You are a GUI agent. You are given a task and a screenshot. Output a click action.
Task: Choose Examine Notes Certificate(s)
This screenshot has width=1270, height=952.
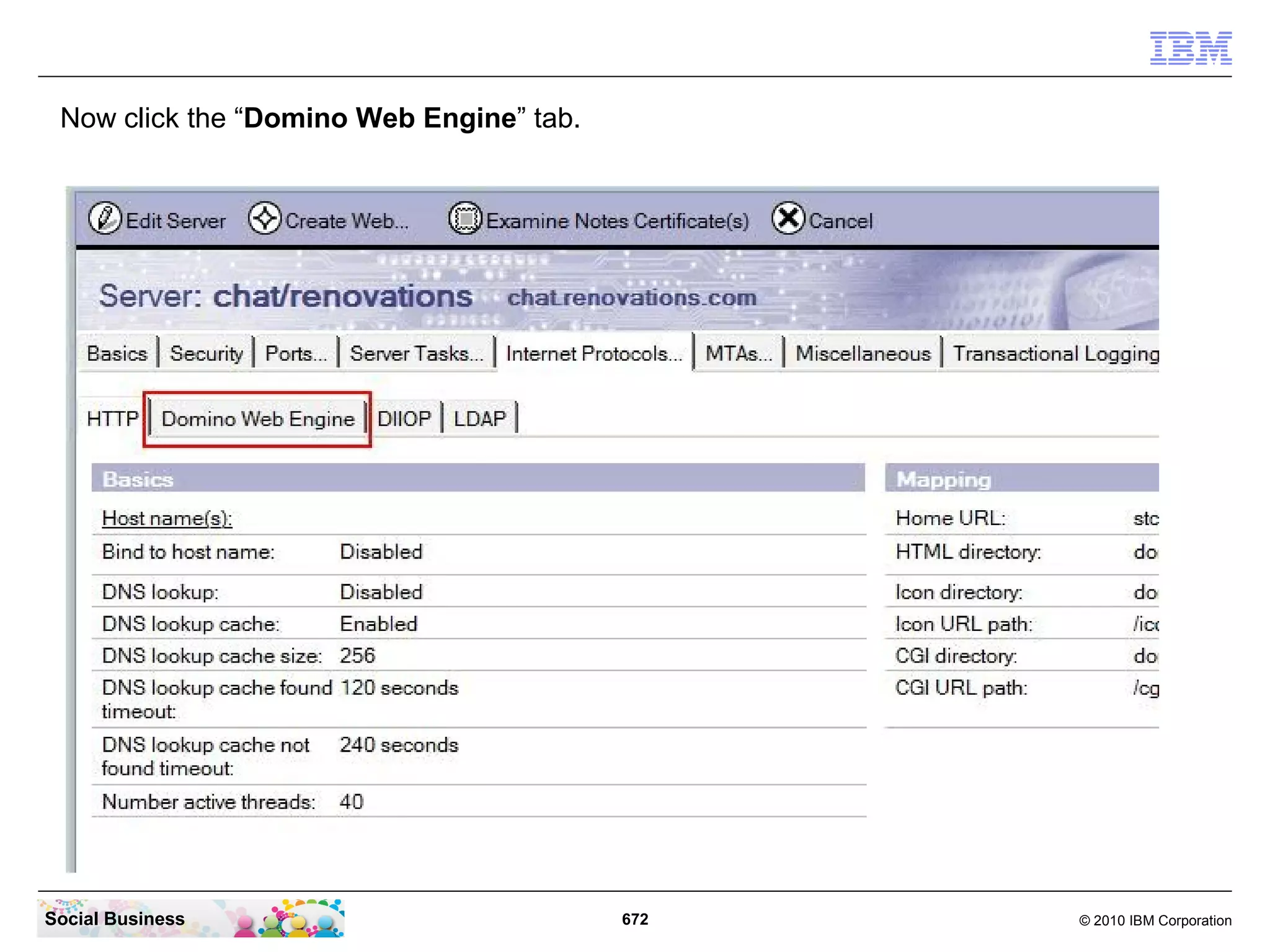pyautogui.click(x=617, y=221)
